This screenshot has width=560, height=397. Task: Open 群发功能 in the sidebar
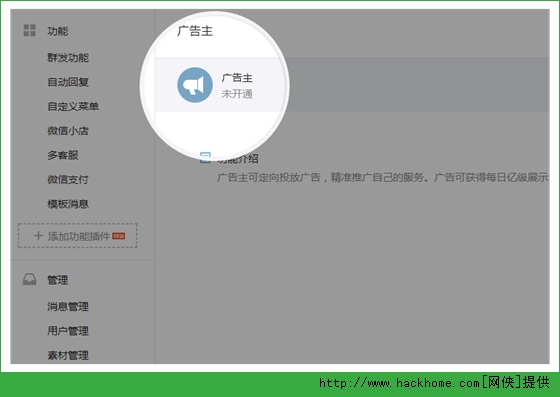pyautogui.click(x=68, y=57)
